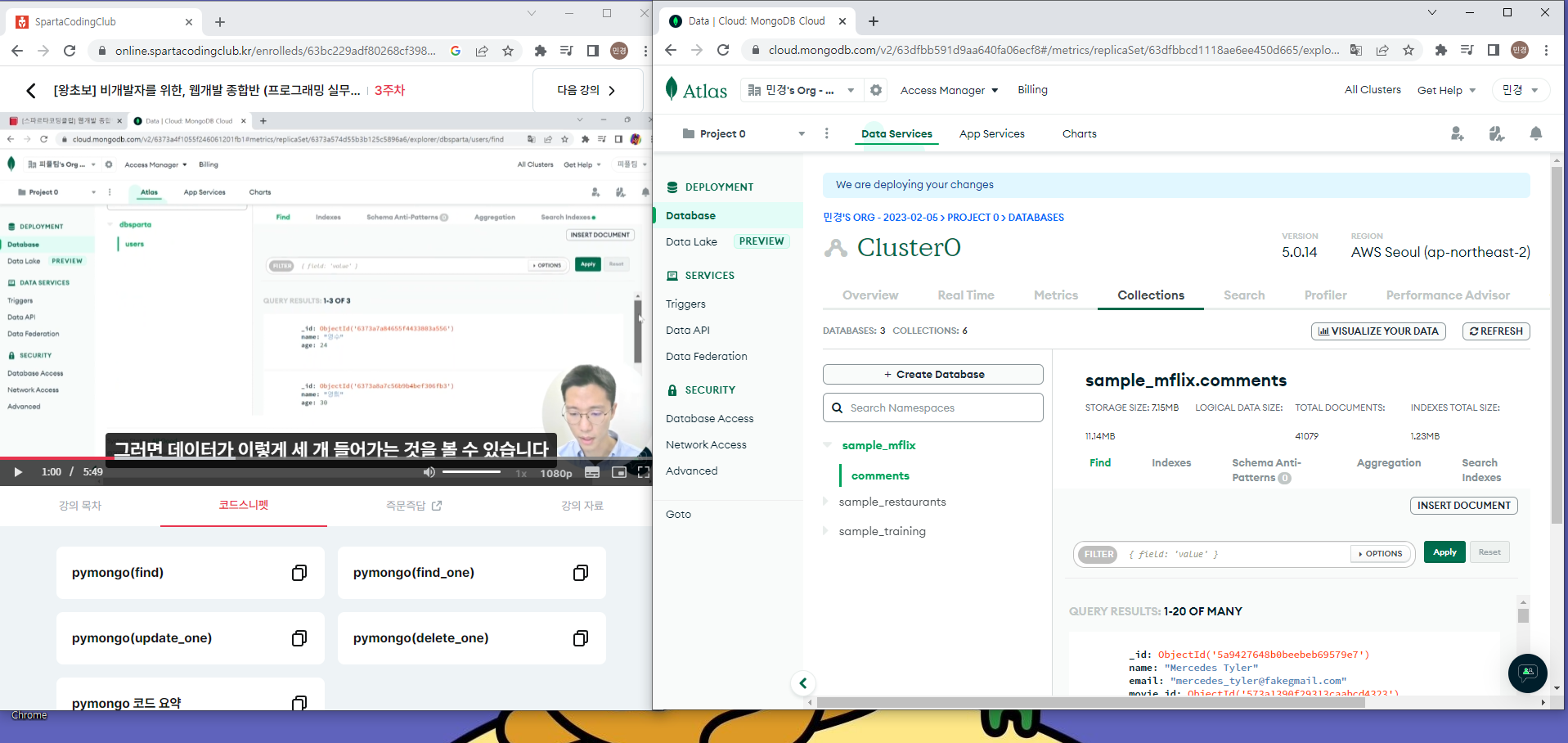Change the video quality from 1080p

click(x=556, y=473)
